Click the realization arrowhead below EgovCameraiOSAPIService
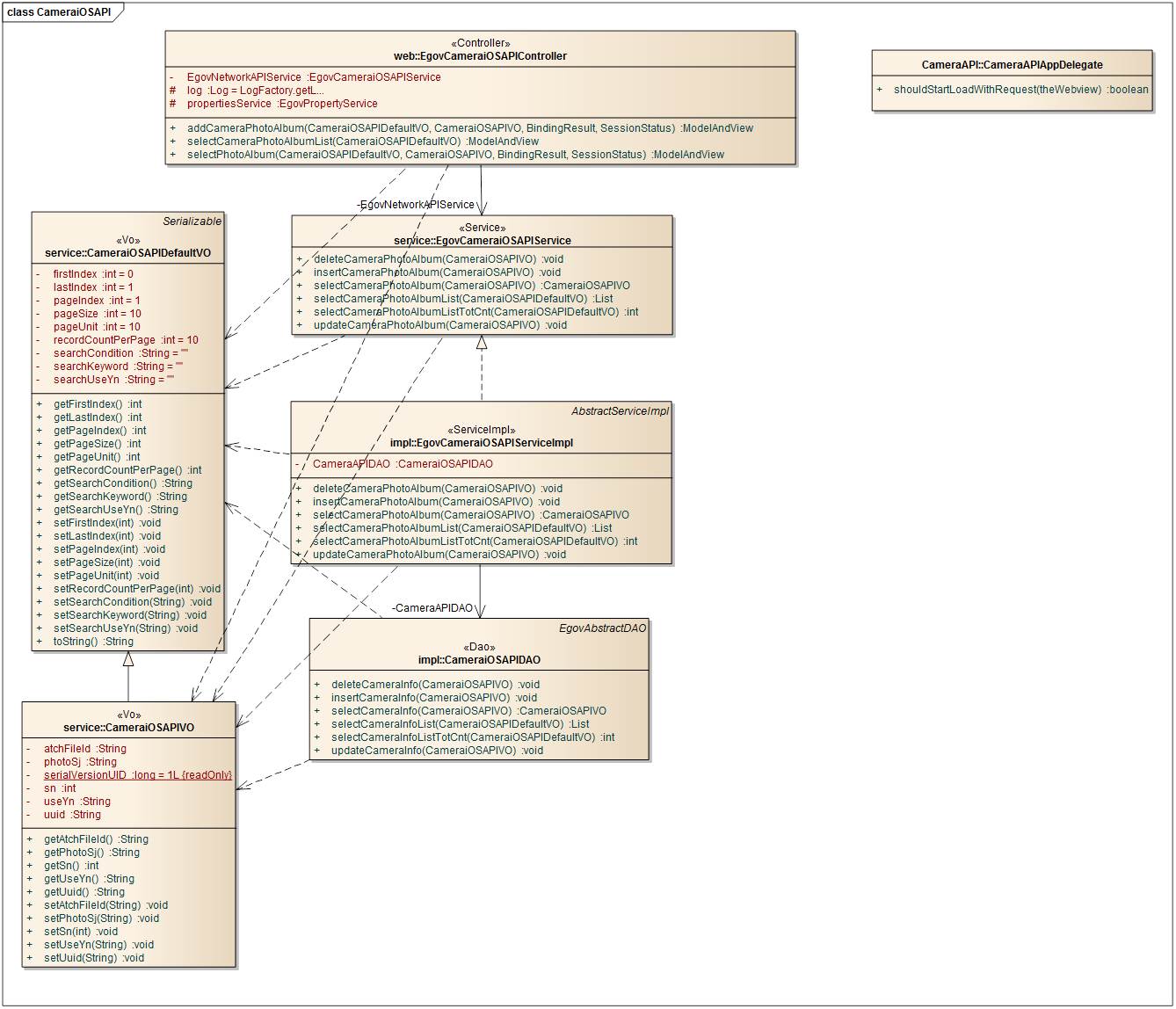Screen dimensions: 1176x1009 [x=482, y=344]
